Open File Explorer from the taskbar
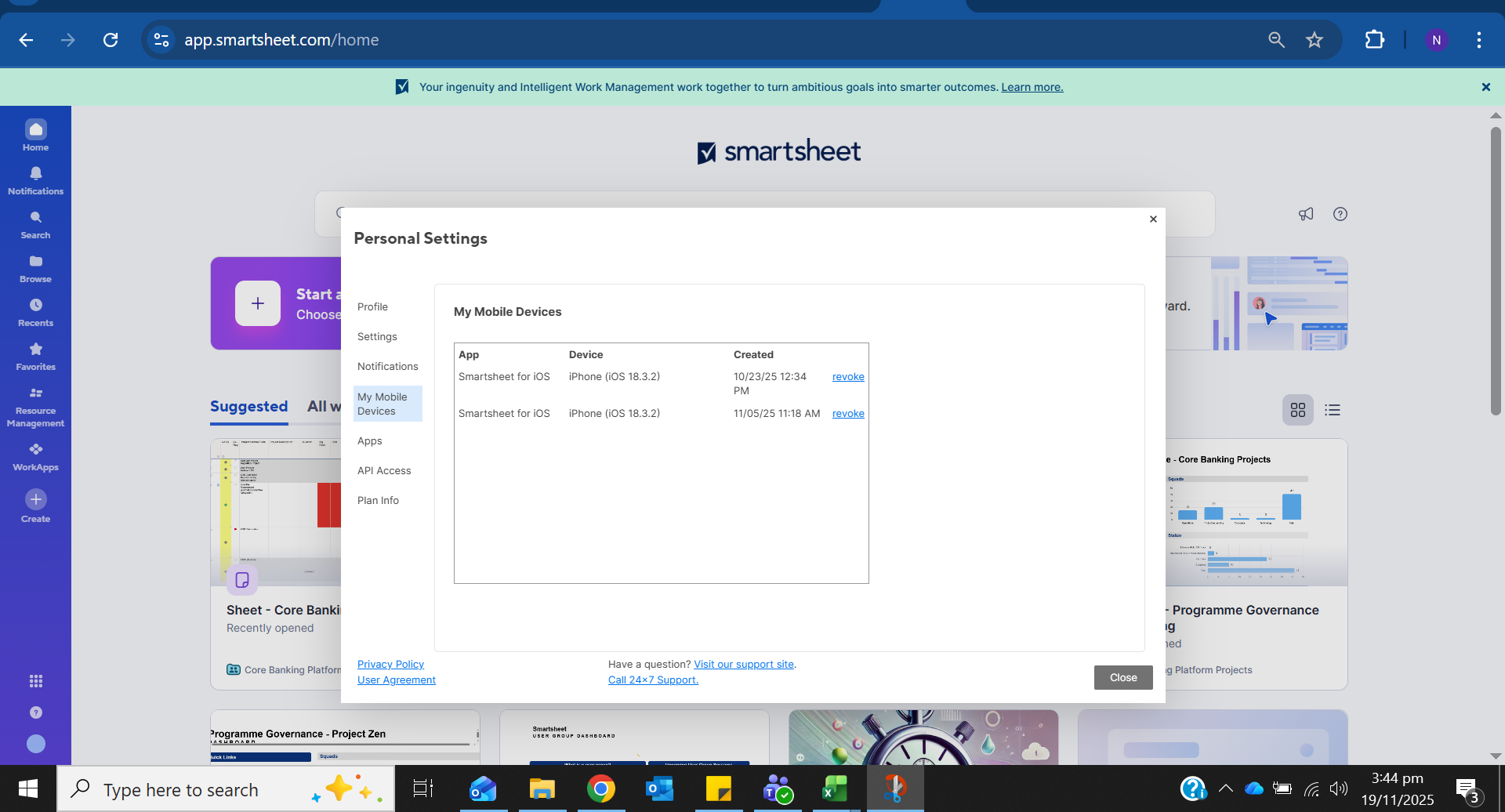The width and height of the screenshot is (1505, 812). coord(542,789)
